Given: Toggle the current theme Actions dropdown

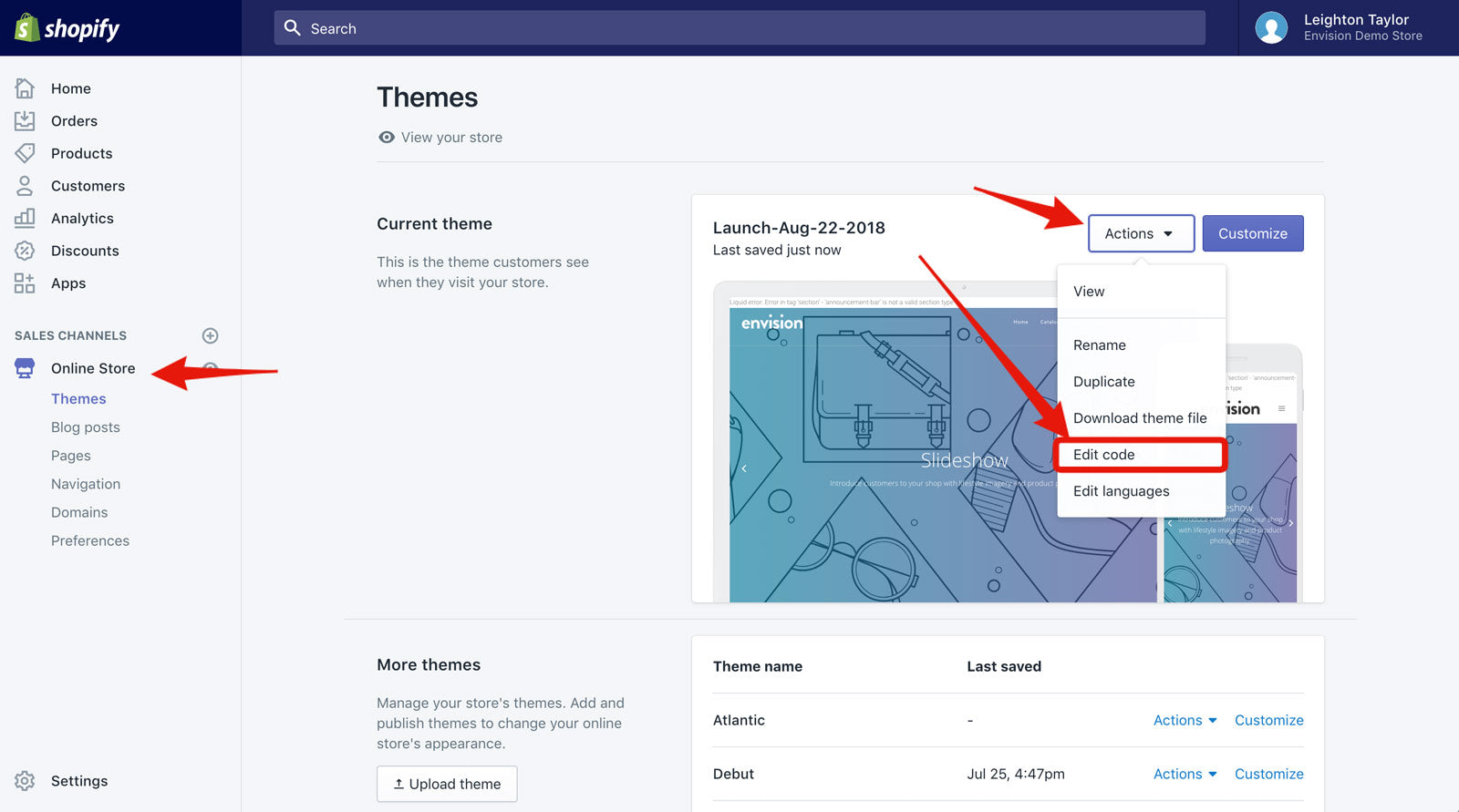Looking at the screenshot, I should point(1141,233).
